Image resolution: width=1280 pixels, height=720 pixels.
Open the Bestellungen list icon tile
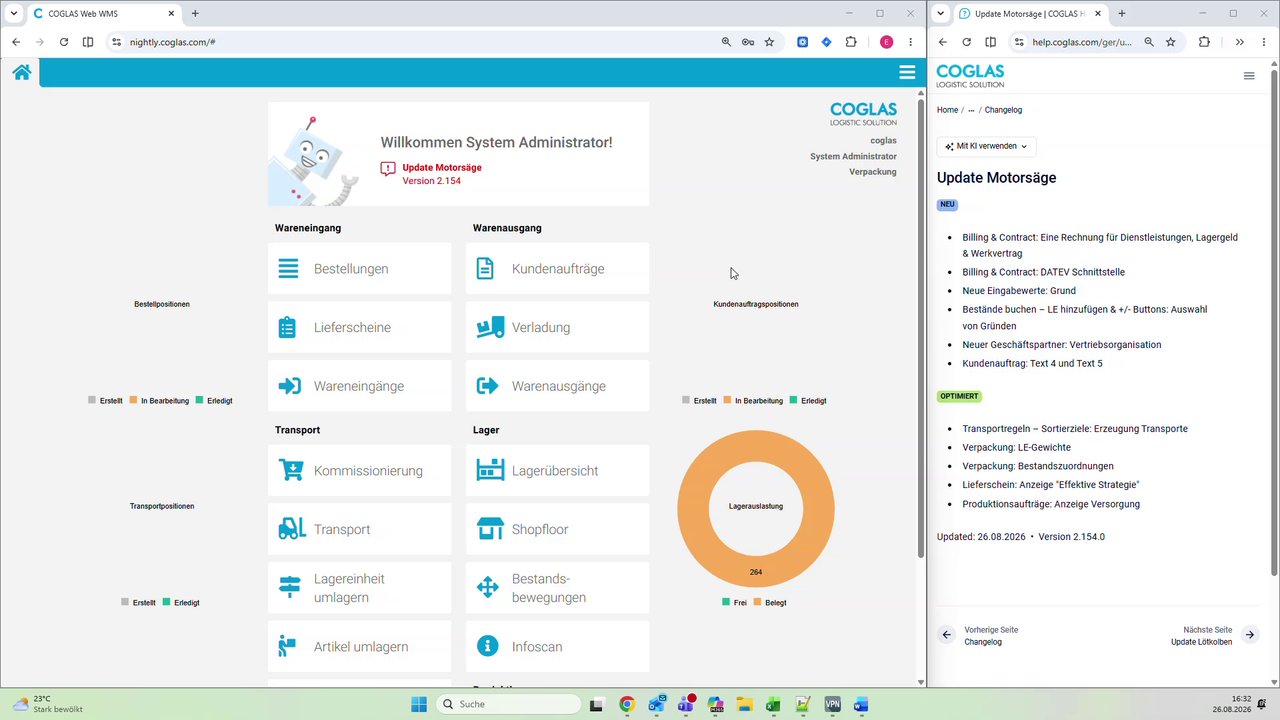coord(288,269)
